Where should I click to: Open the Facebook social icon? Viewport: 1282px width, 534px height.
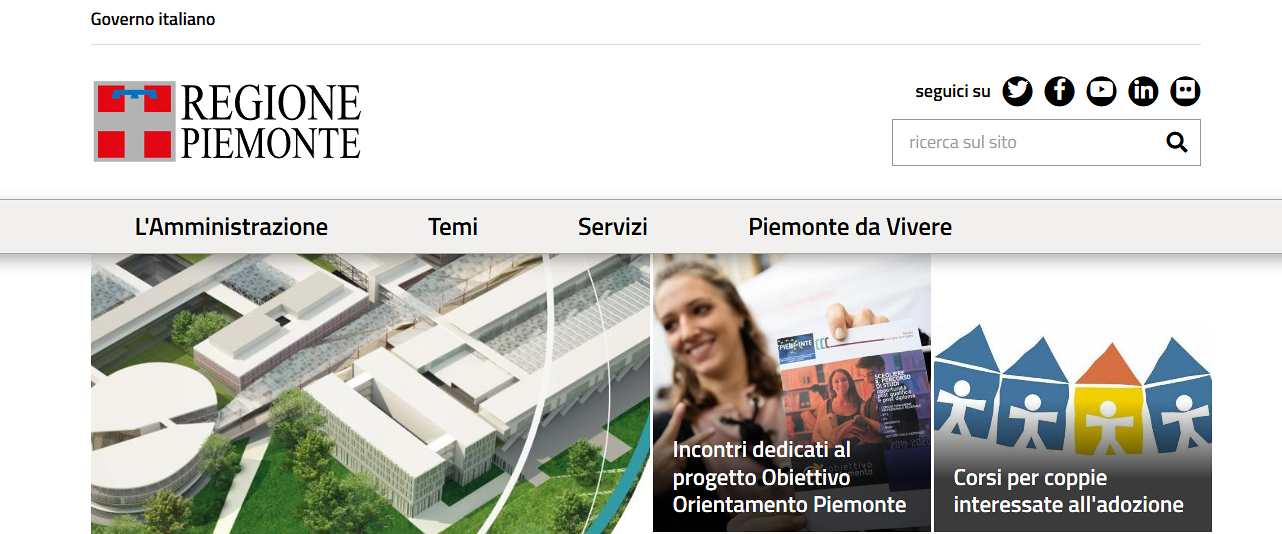[x=1059, y=91]
